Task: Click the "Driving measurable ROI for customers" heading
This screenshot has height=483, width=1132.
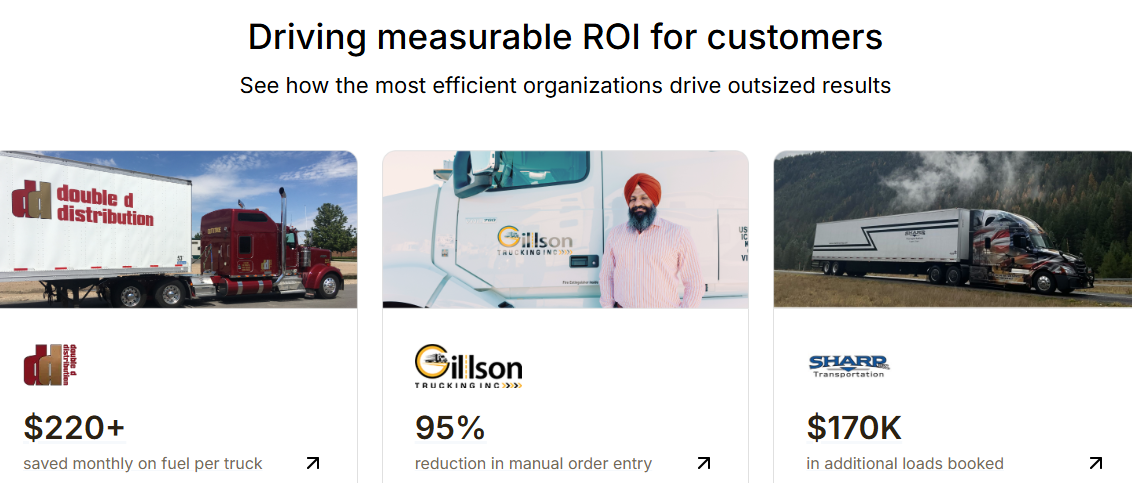Action: pos(565,38)
